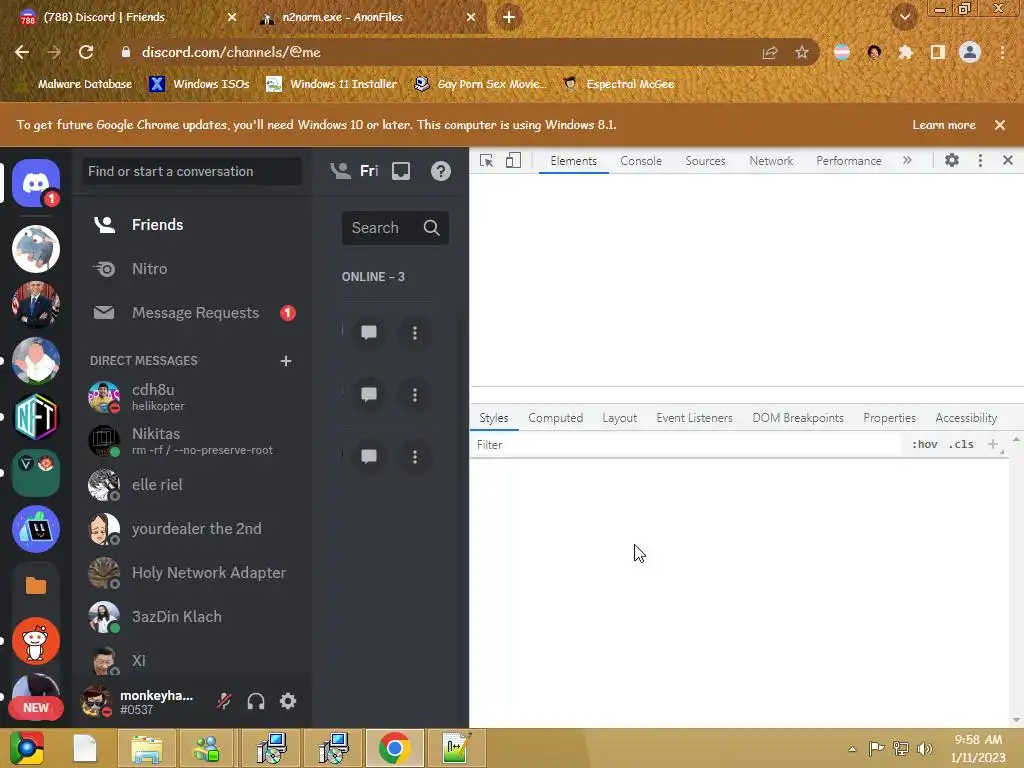Viewport: 1024px width, 768px height.
Task: Message the third online friend
Action: click(x=369, y=456)
